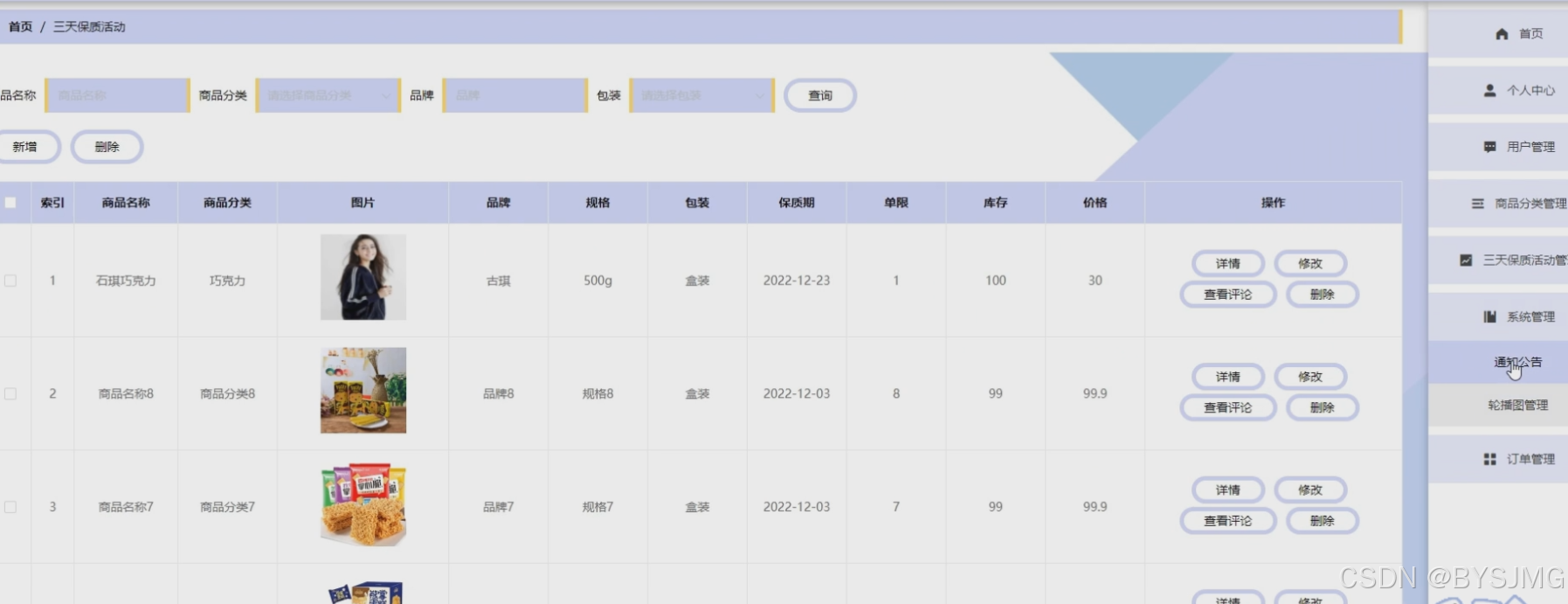Image resolution: width=1568 pixels, height=604 pixels.
Task: Toggle the select-all checkbox in table header
Action: 10,203
